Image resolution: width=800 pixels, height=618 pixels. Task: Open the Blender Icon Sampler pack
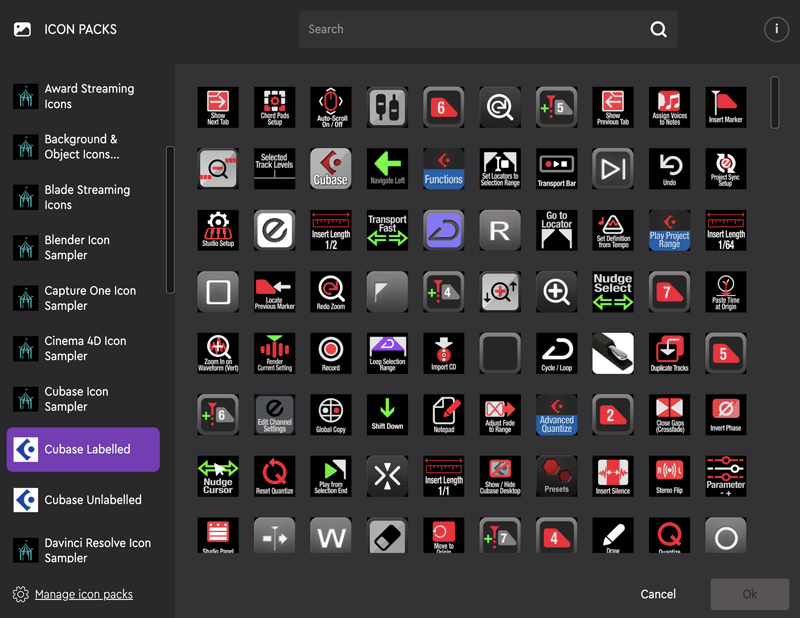(83, 248)
